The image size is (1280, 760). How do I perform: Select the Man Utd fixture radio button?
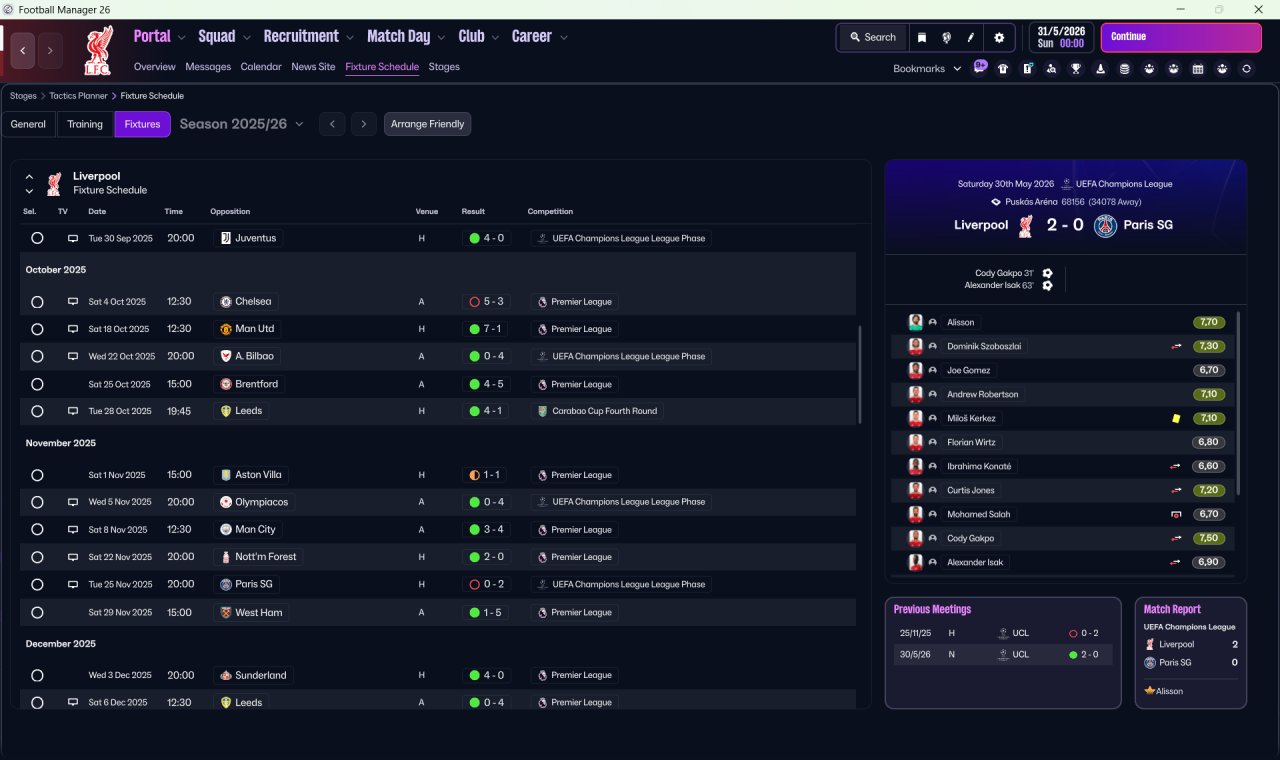coord(37,329)
